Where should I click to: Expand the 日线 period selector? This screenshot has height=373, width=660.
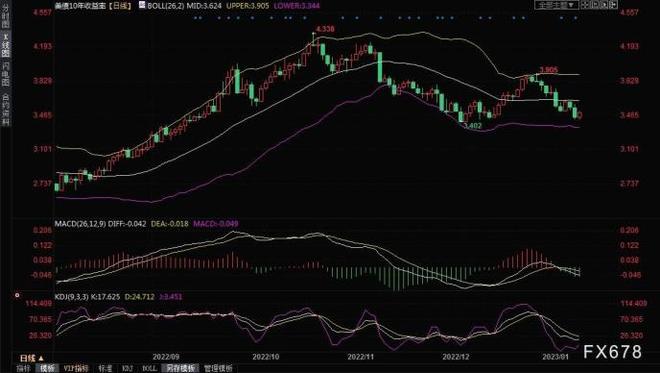[x=32, y=358]
